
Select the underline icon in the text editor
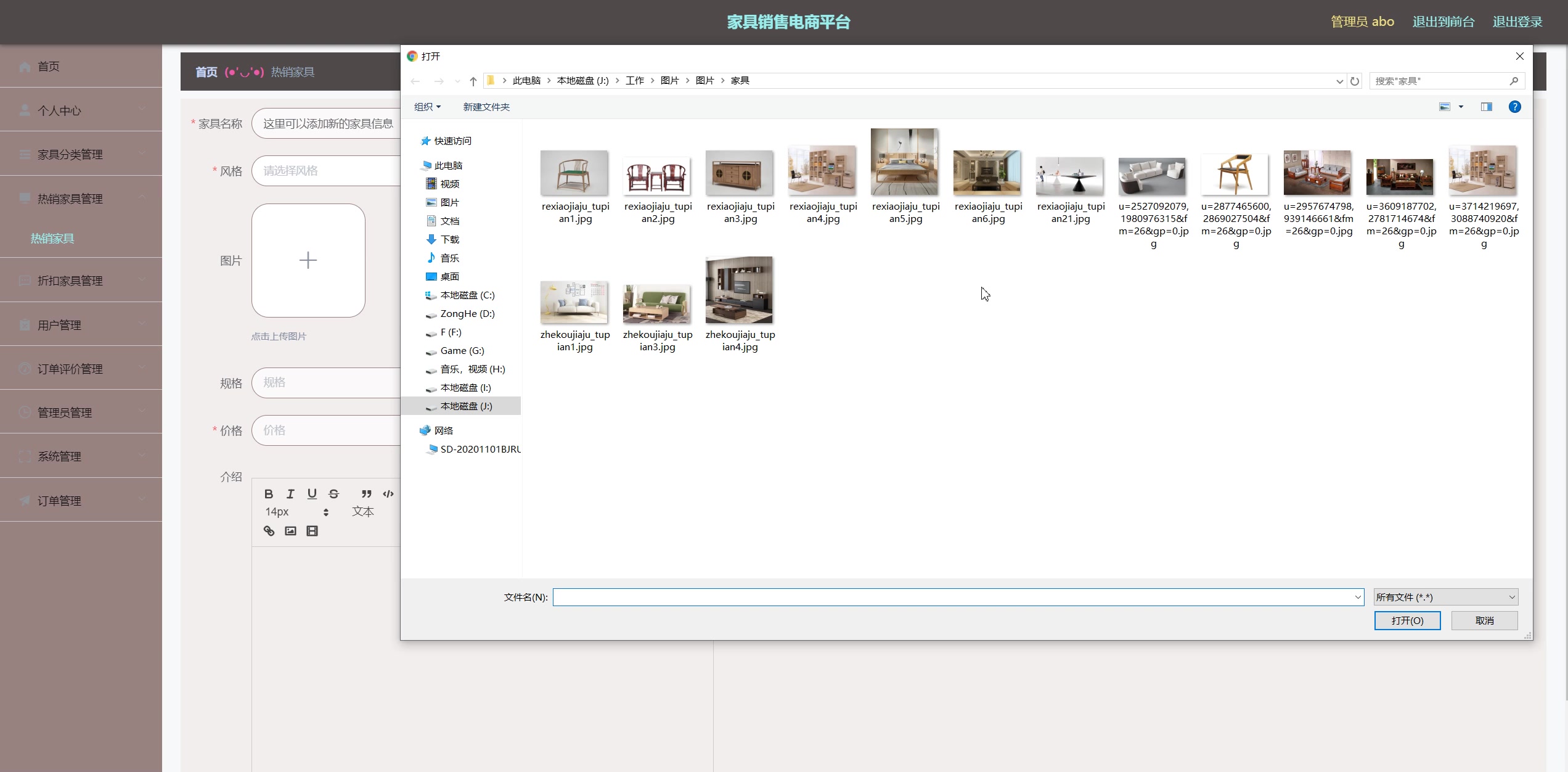click(312, 494)
